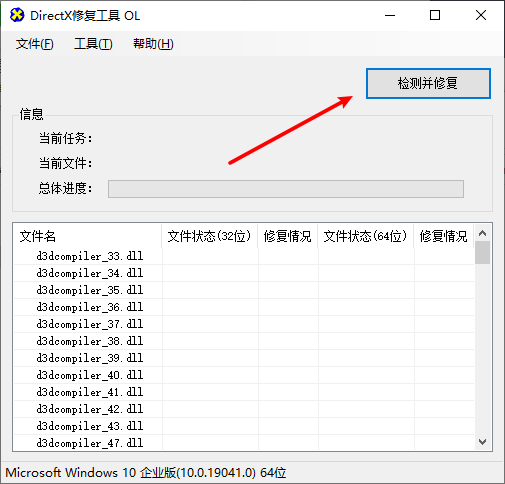Select the d3dcompiler_47.dll row
Image resolution: width=505 pixels, height=484 pixels.
pyautogui.click(x=244, y=443)
